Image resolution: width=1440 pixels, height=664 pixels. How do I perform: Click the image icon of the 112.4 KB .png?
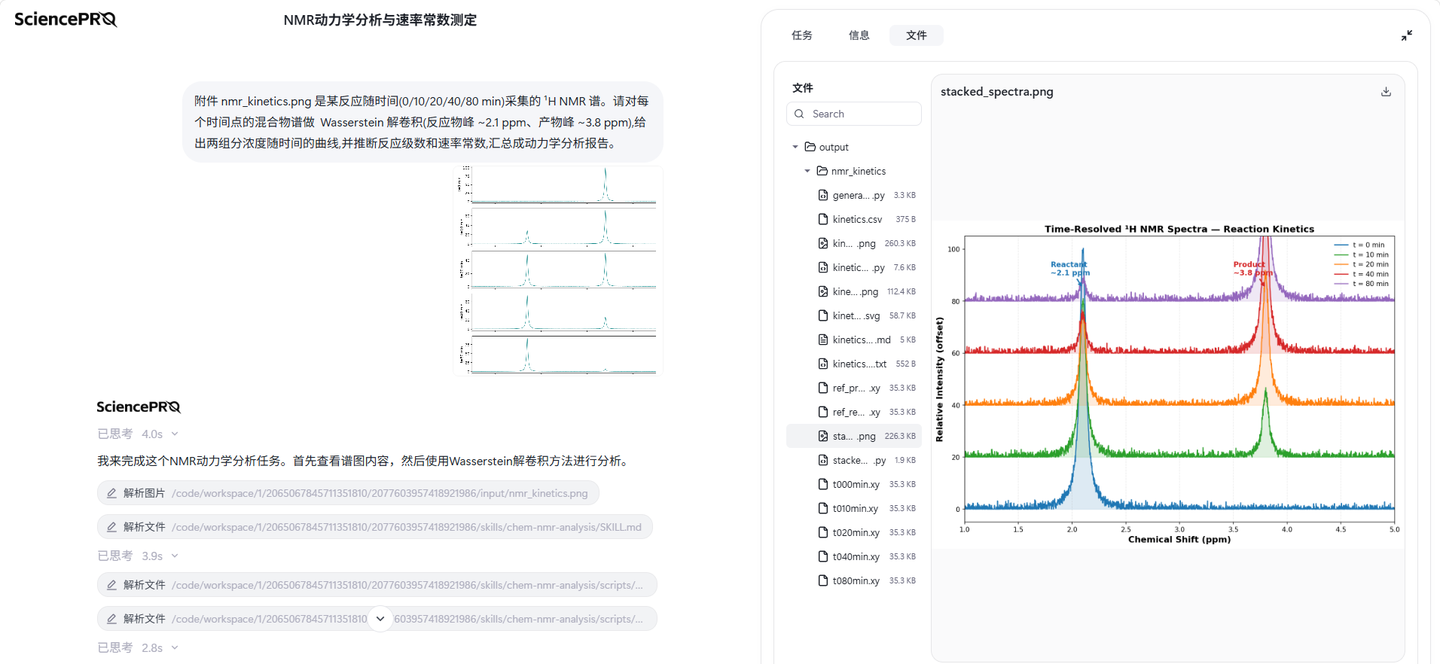(x=823, y=291)
